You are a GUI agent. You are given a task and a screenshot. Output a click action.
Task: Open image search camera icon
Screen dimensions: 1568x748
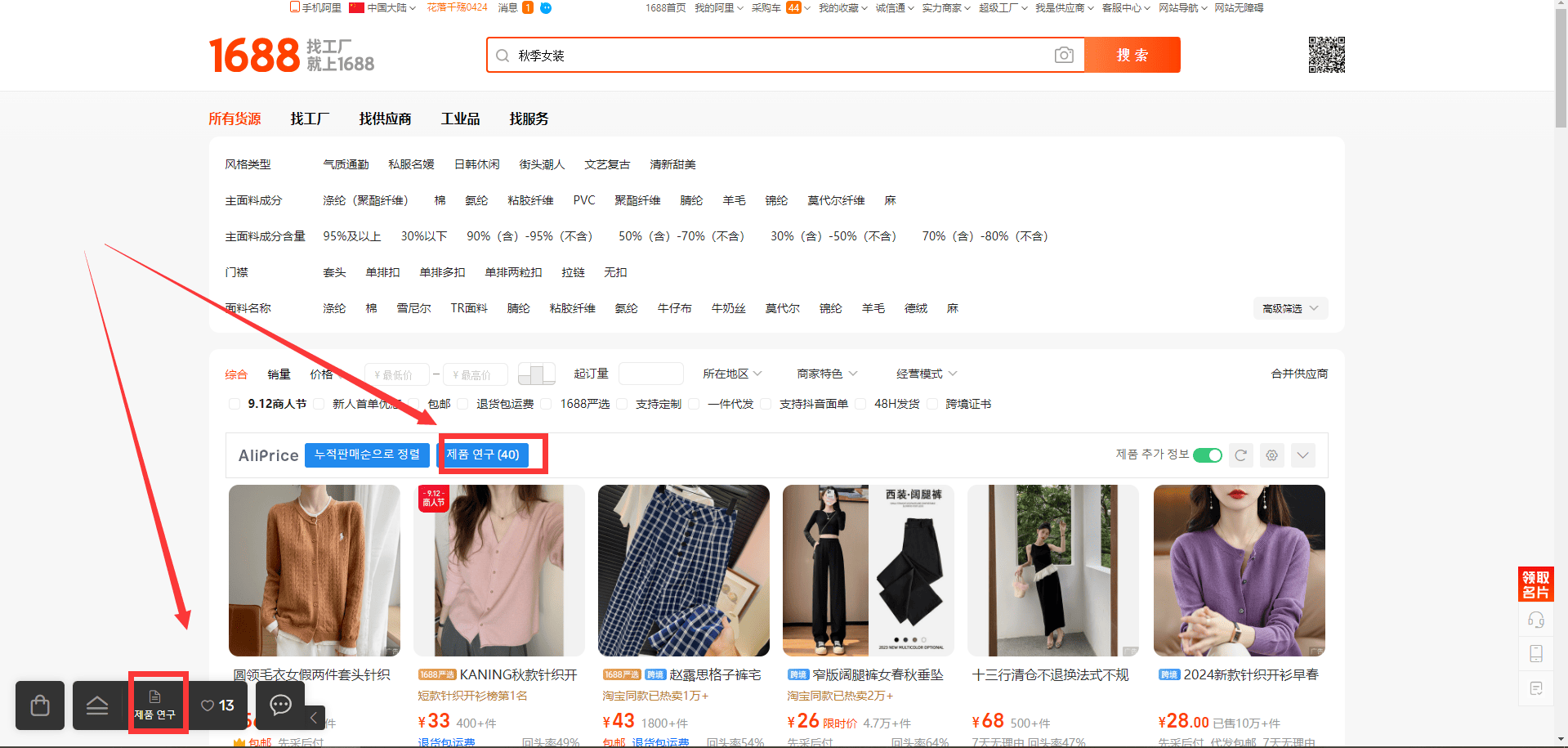tap(1063, 56)
